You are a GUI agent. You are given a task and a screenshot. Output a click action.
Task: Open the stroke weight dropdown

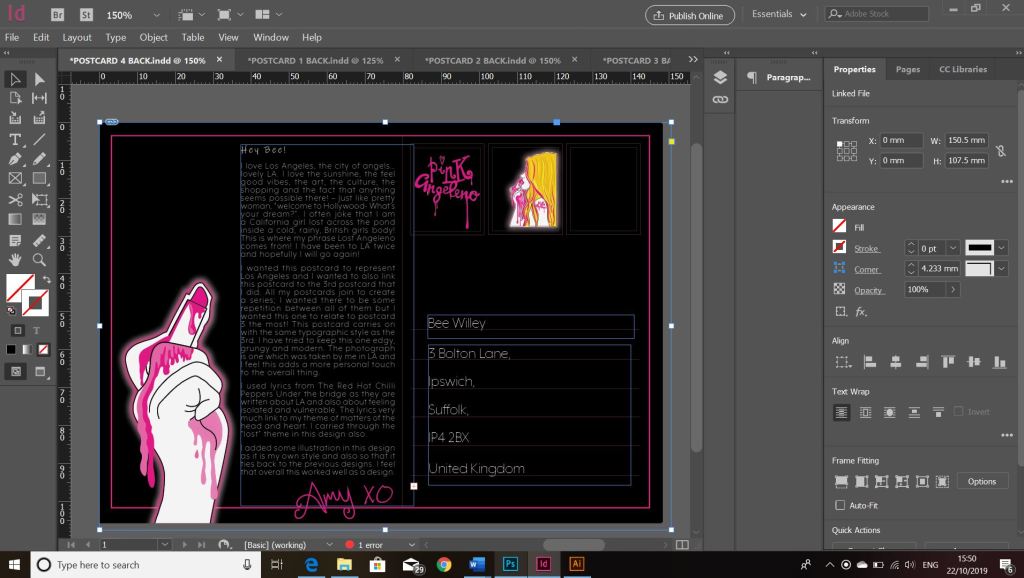952,248
